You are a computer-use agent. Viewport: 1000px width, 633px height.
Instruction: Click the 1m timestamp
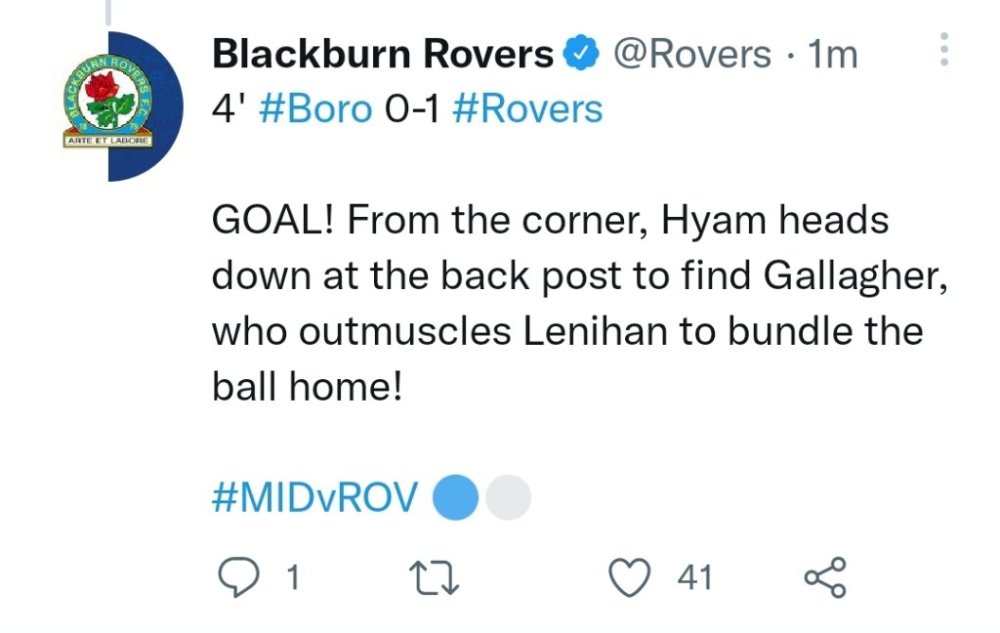(832, 54)
